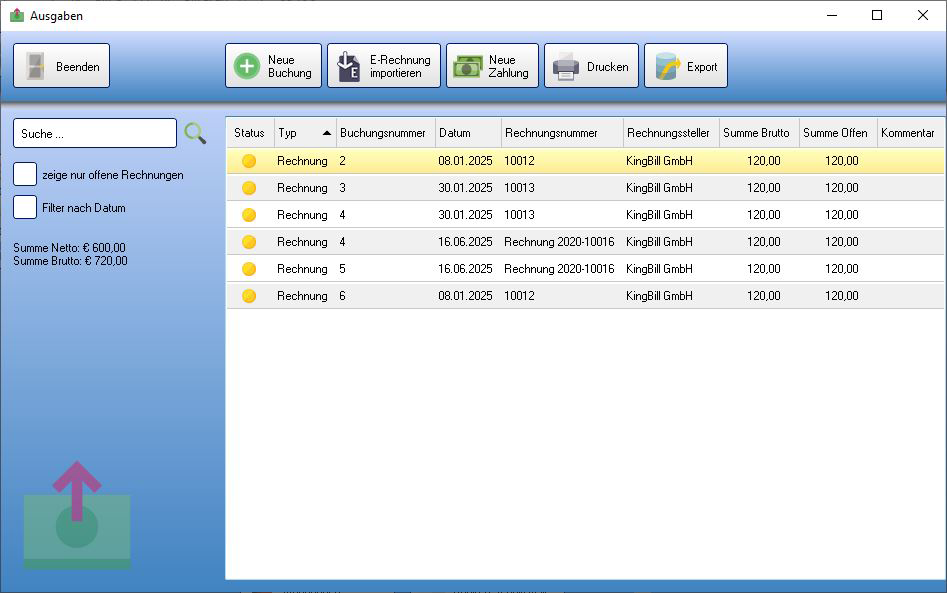Select date 08.01.2025 in booking 2 row

tap(465, 161)
